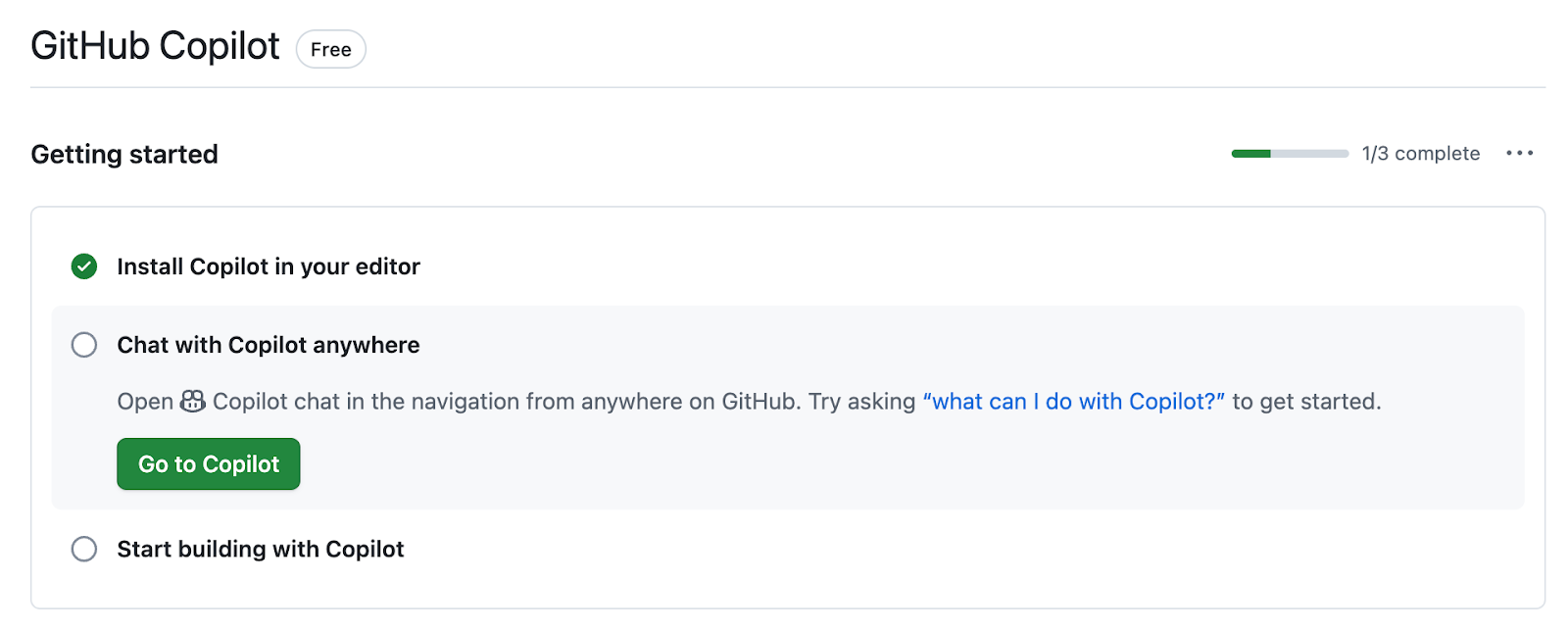
Task: Click the green progress bar
Action: tap(1249, 153)
